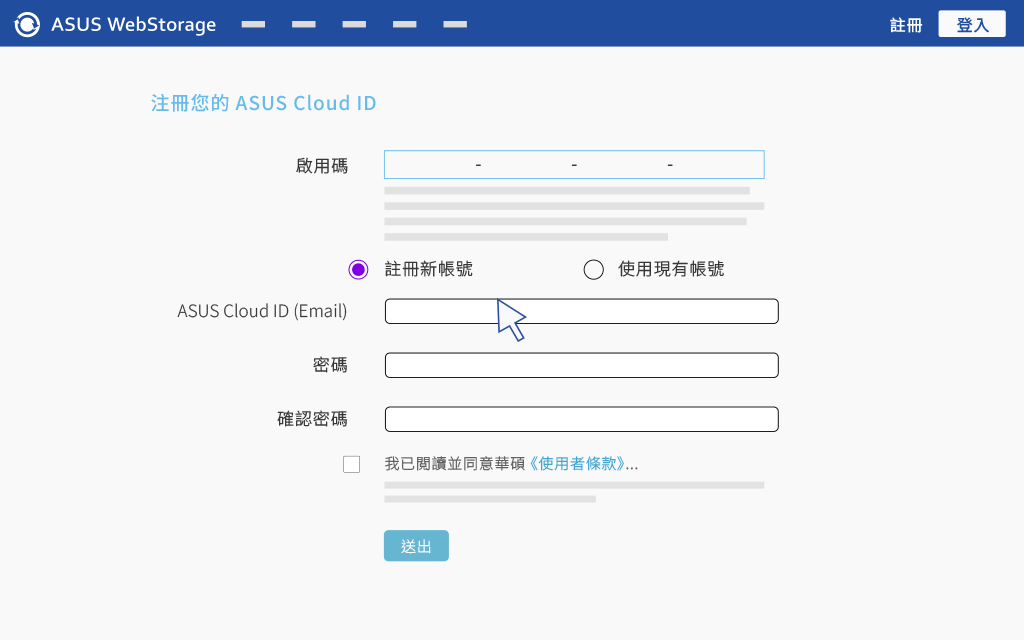The height and width of the screenshot is (640, 1024).
Task: Click the ASUS Cloud ID (Email) field
Action: (x=581, y=311)
